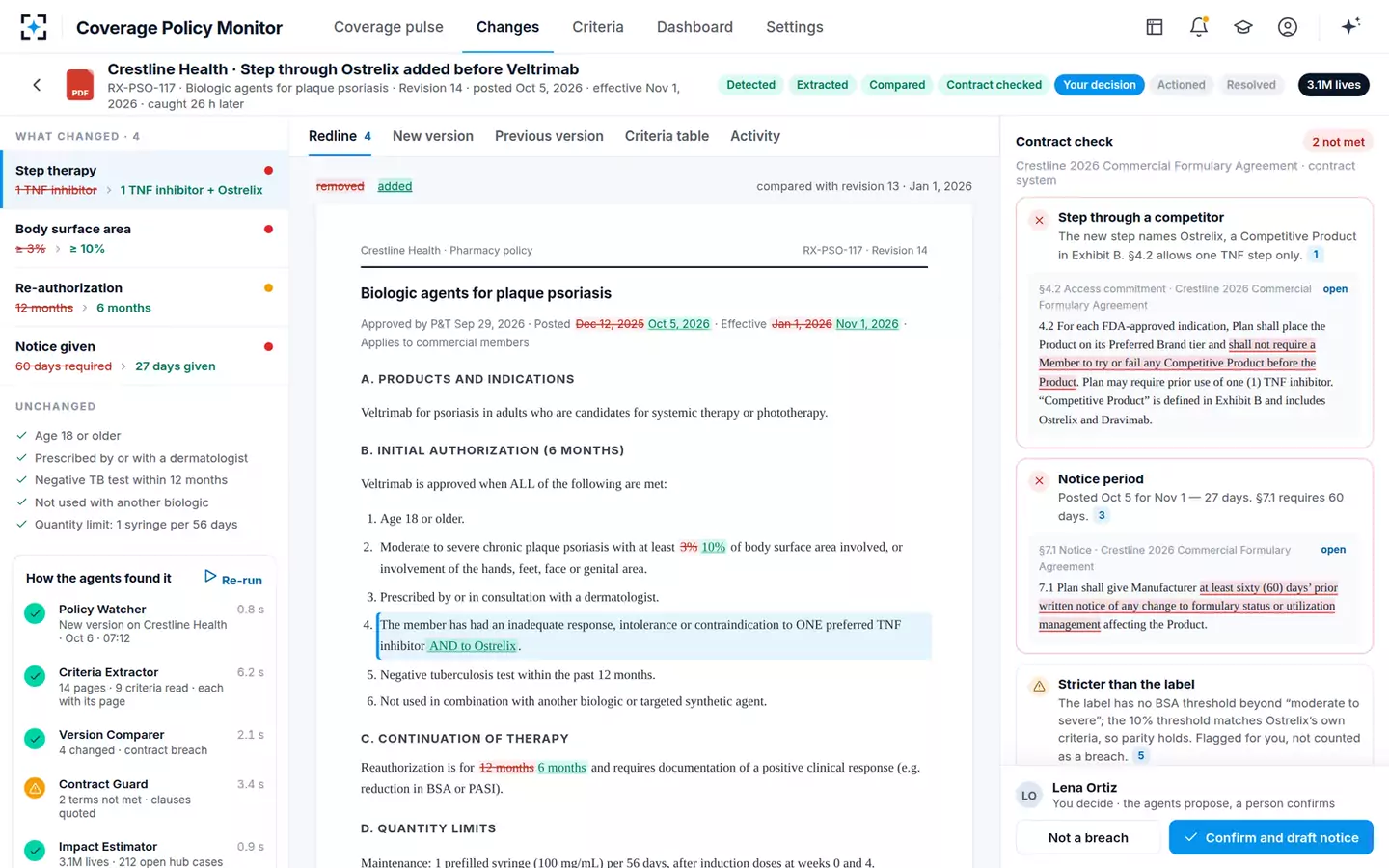1389x868 pixels.
Task: Open the user account profile icon
Action: [x=1288, y=27]
